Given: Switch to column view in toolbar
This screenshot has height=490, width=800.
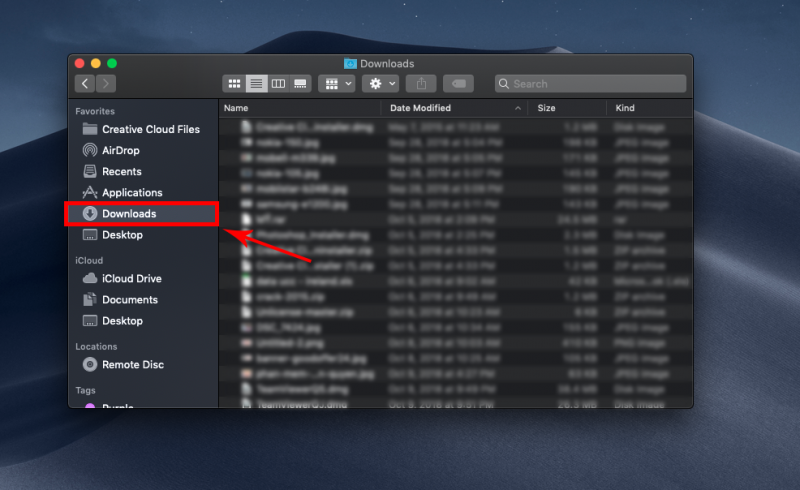Looking at the screenshot, I should [x=278, y=84].
